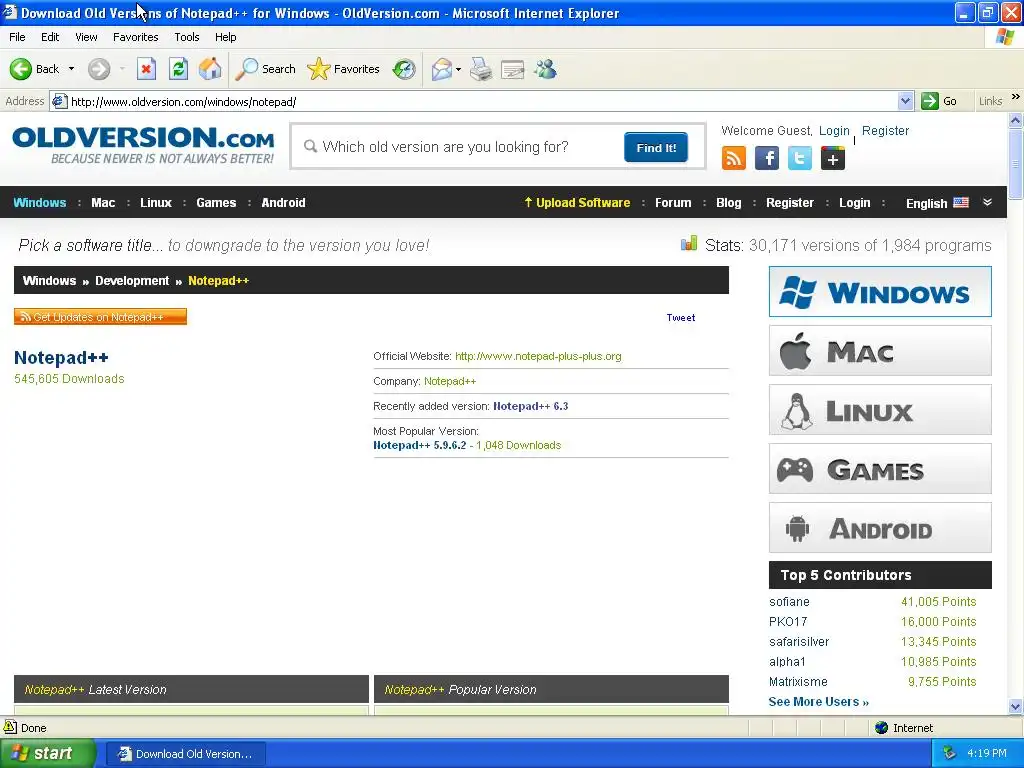1024x768 pixels.
Task: Open the English language selector
Action: pyautogui.click(x=936, y=203)
